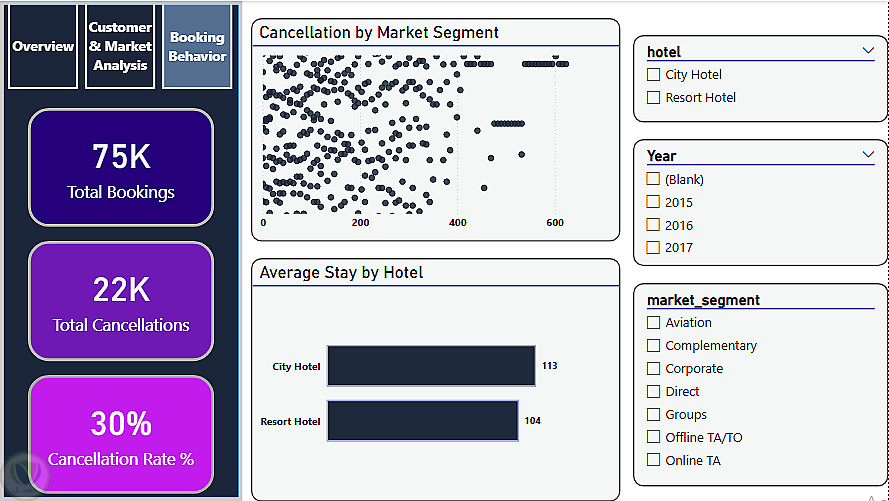The width and height of the screenshot is (889, 501).
Task: Select the Resort Hotel bar in Average Stay chart
Action: click(422, 421)
